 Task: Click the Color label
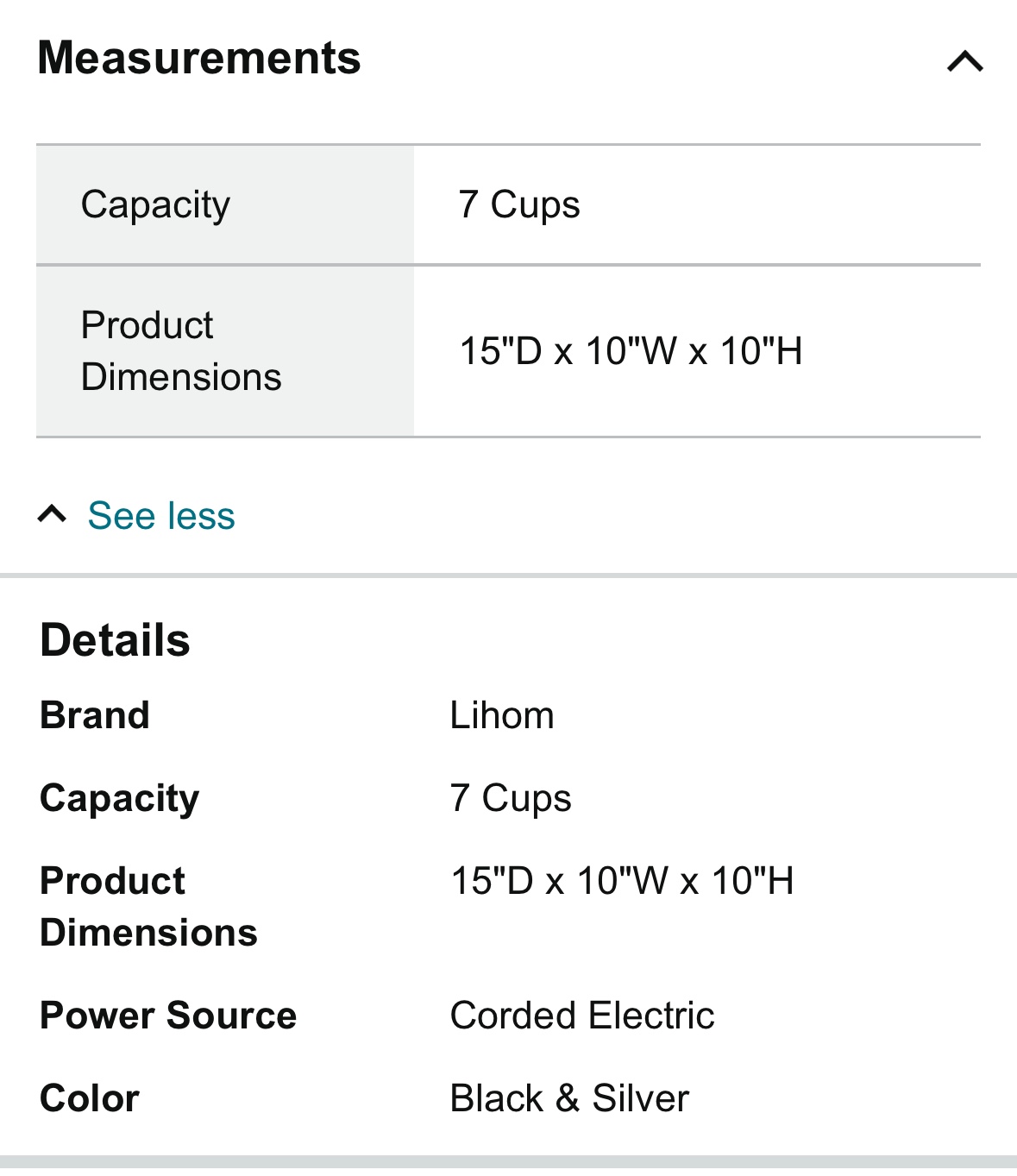90,1098
